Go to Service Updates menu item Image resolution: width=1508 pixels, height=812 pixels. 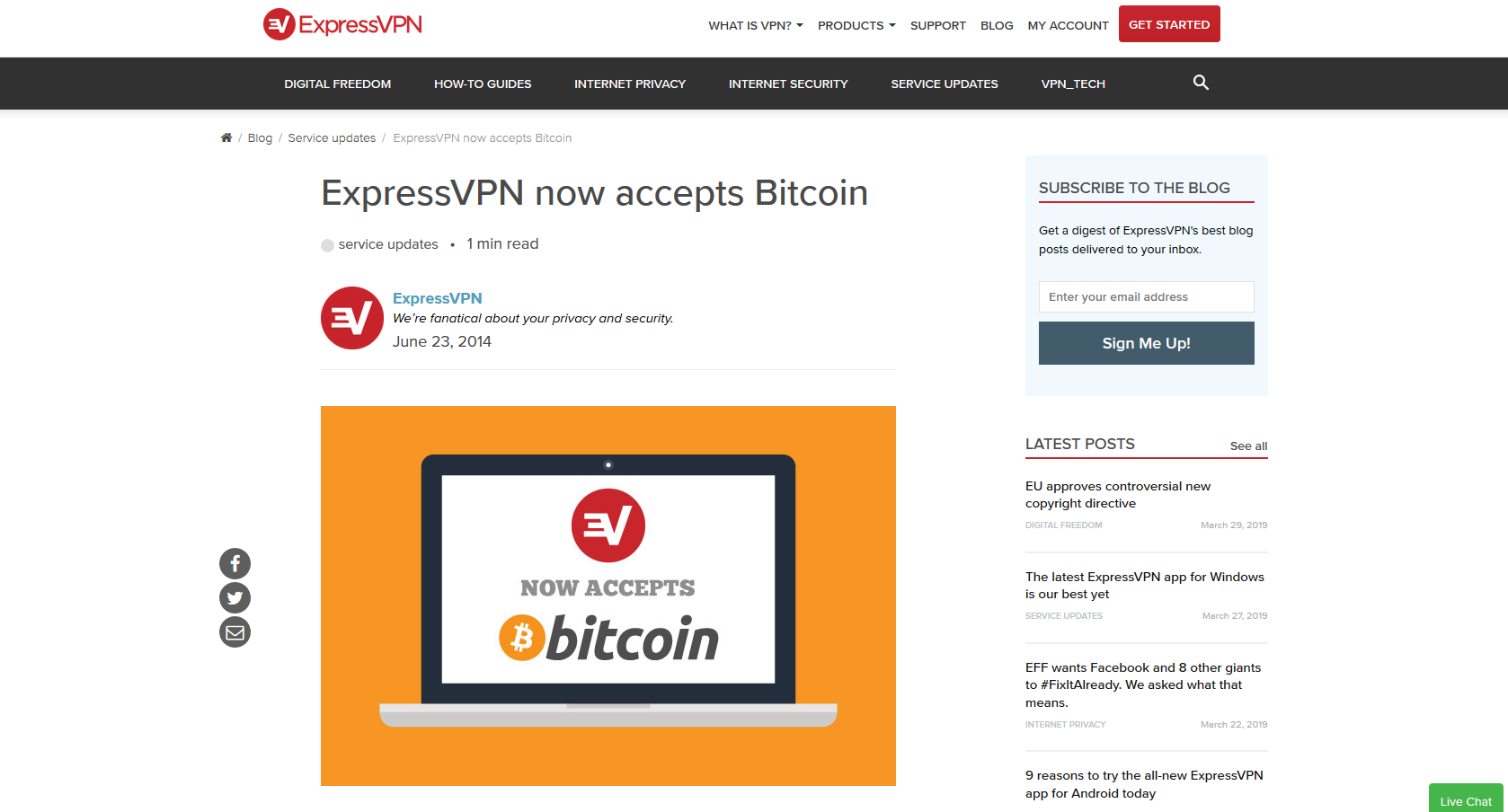(x=945, y=84)
